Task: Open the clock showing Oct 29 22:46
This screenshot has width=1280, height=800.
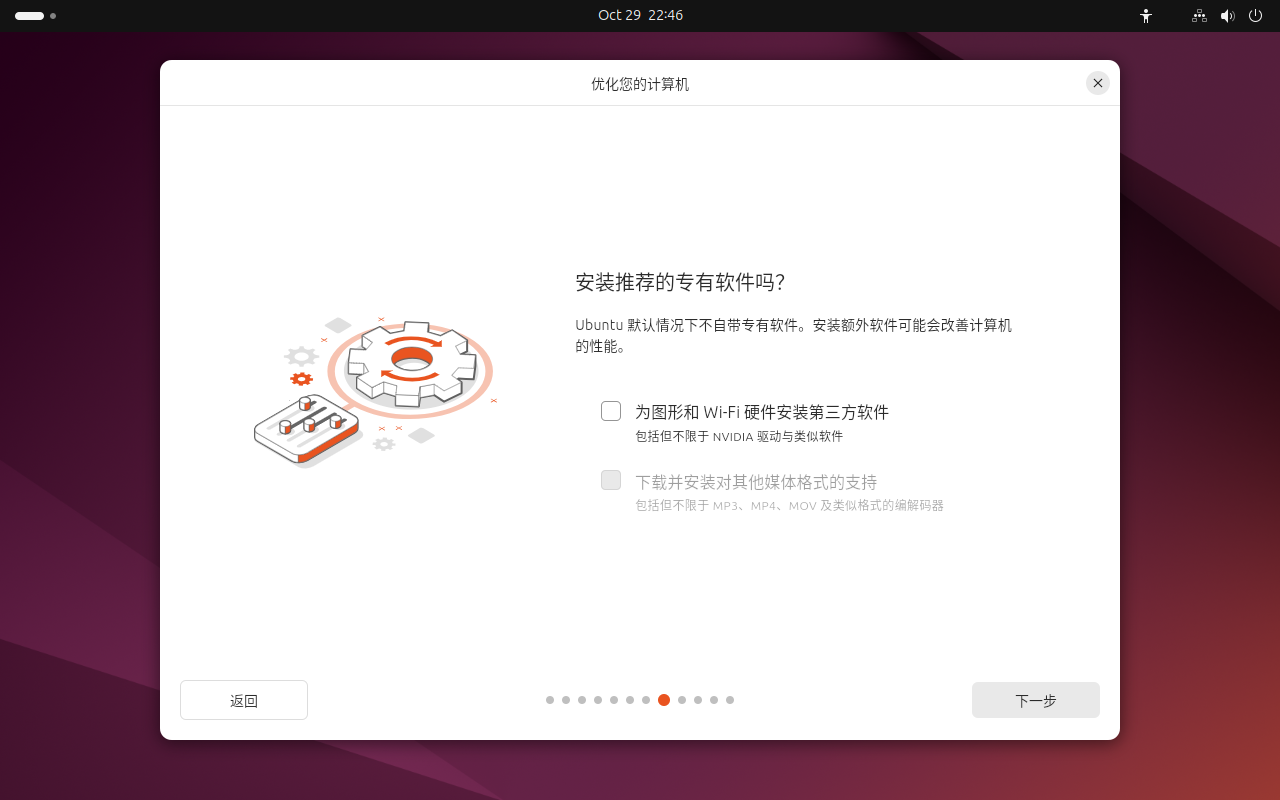Action: [640, 16]
